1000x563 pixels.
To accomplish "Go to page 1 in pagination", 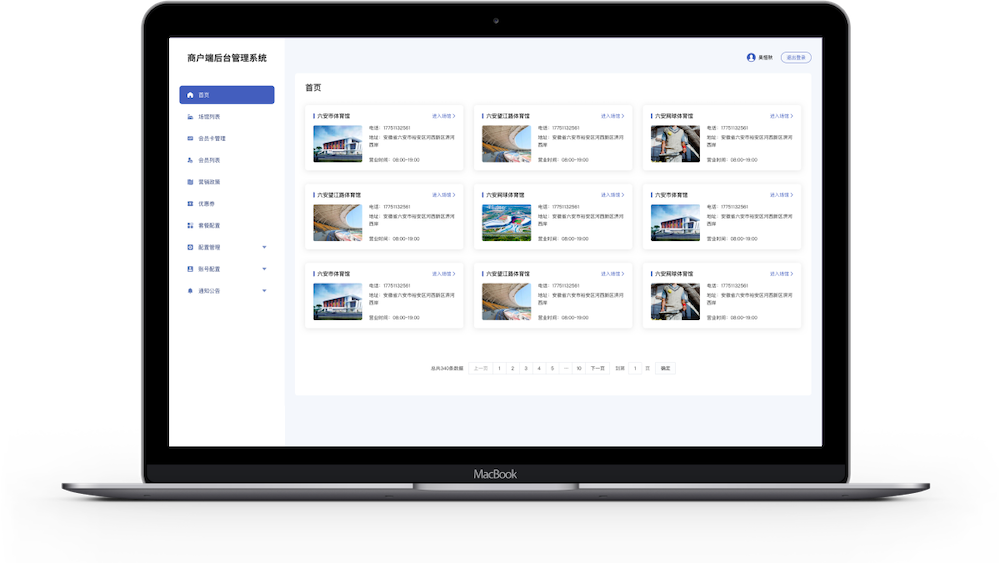I will 499,369.
